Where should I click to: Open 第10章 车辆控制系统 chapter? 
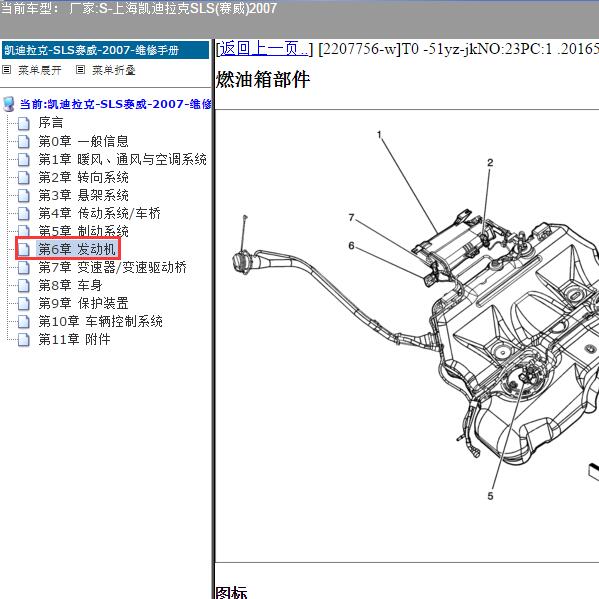click(100, 321)
